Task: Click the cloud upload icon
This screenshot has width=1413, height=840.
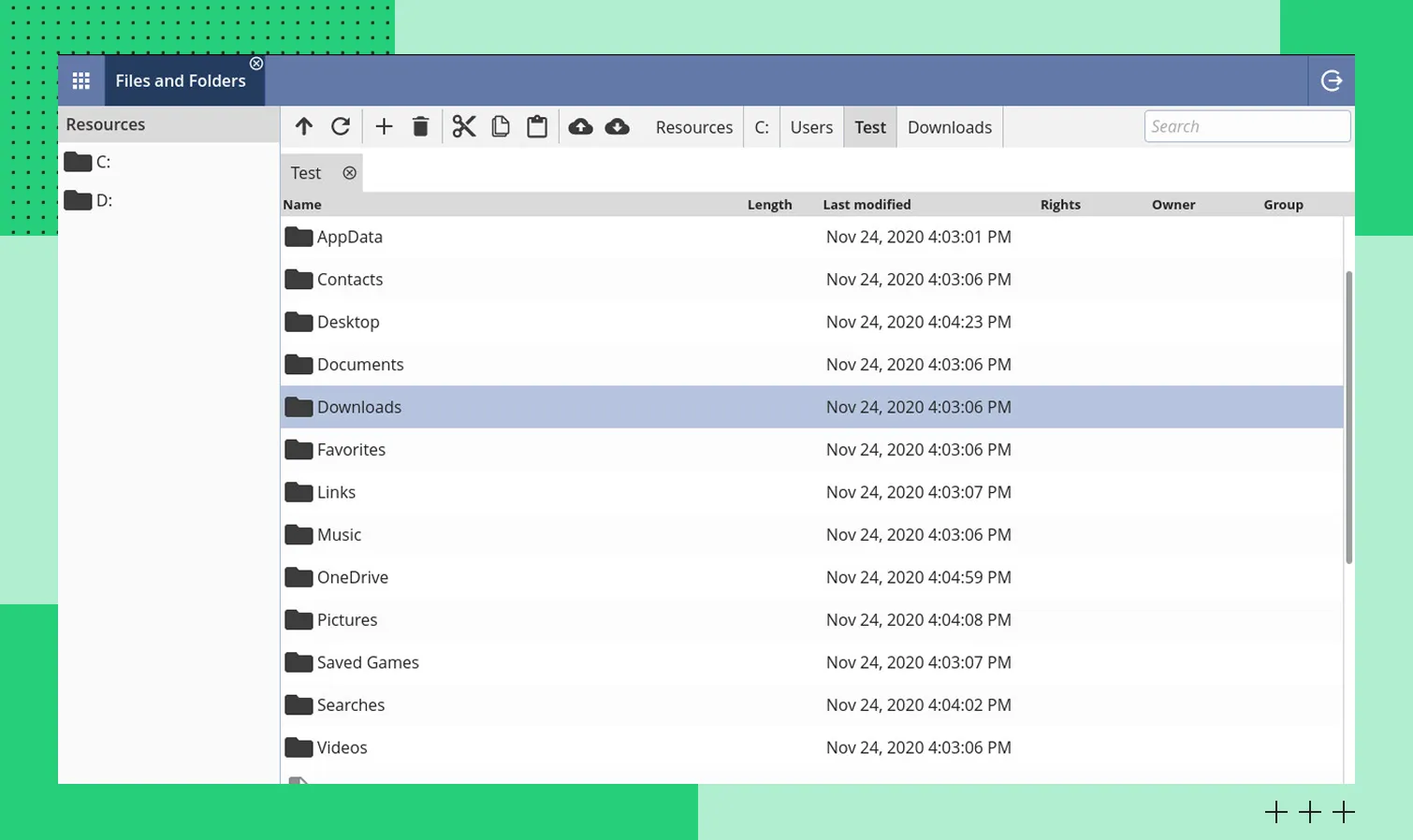Action: tap(580, 127)
